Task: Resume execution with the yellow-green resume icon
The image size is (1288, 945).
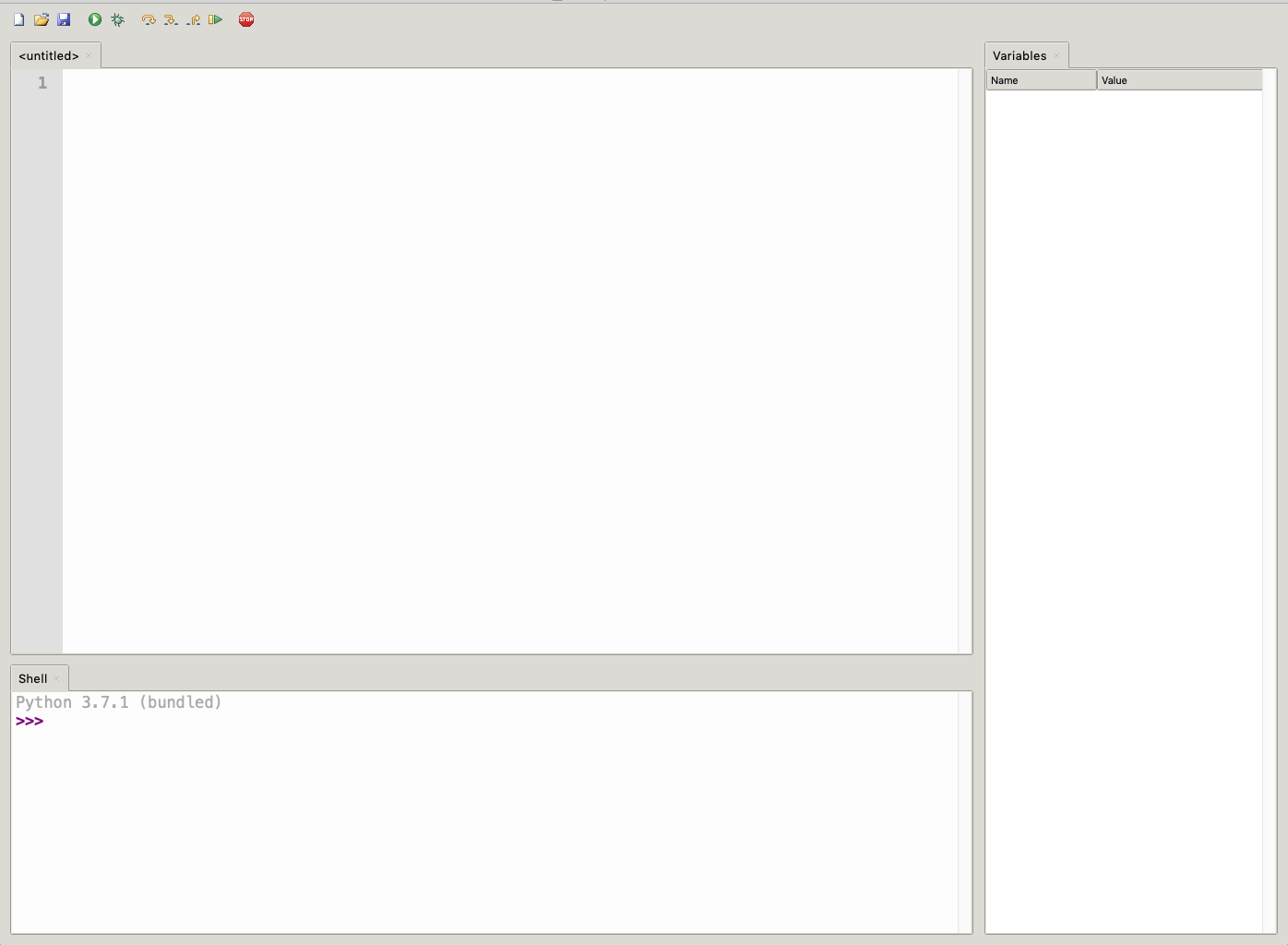Action: tap(216, 19)
